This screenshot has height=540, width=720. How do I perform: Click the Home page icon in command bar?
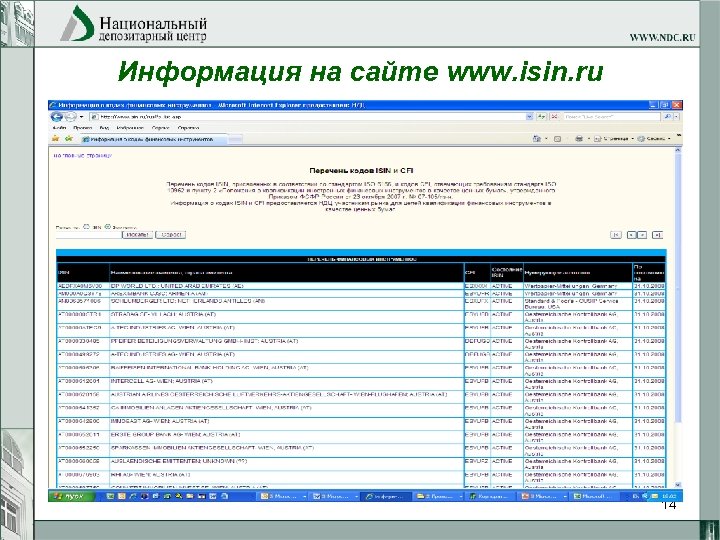pos(536,138)
